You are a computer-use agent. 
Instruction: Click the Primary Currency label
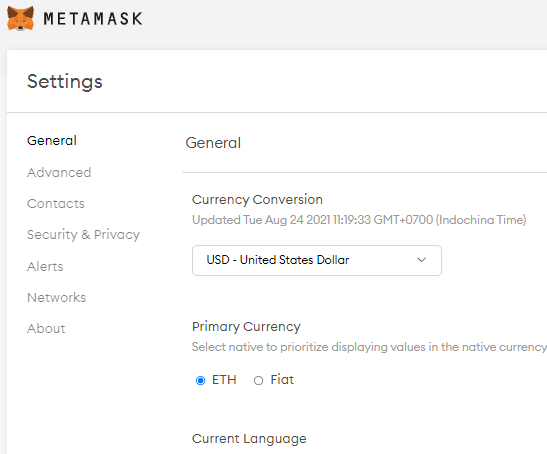coord(246,327)
